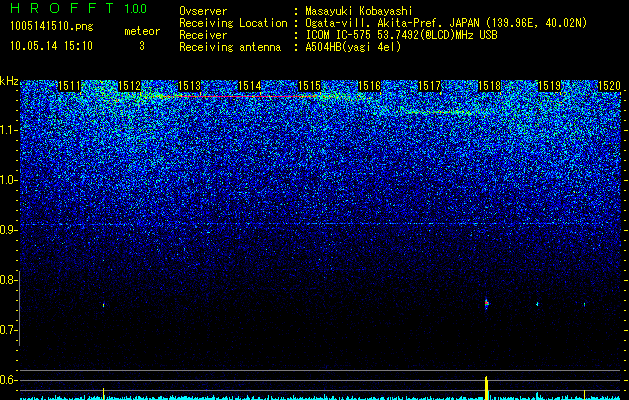
Task: Click the 1511 time marker
Action: pos(69,85)
